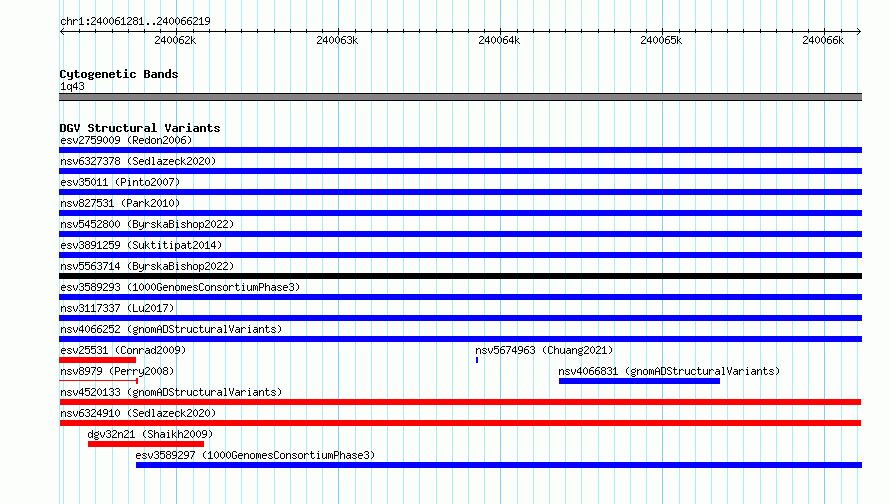Open nsv4066831 (gnomADStructuralVariants) label
The width and height of the screenshot is (890, 504).
(x=669, y=371)
